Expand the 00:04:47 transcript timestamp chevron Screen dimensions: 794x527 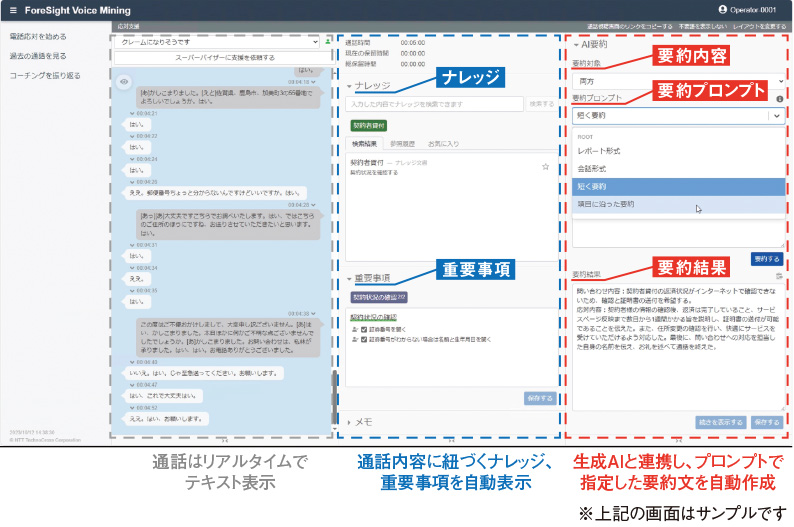tap(132, 385)
